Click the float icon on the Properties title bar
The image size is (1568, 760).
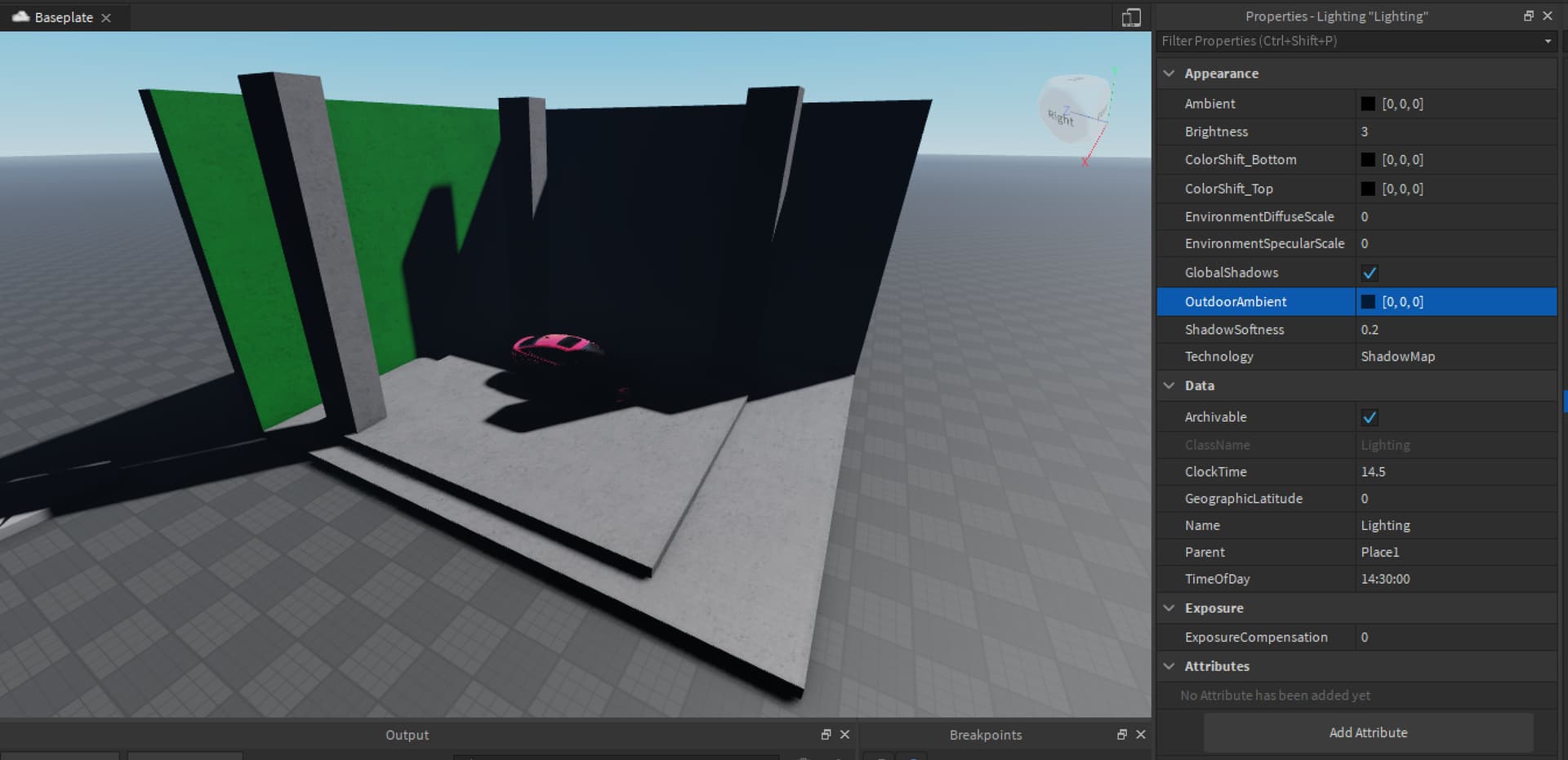[1528, 16]
